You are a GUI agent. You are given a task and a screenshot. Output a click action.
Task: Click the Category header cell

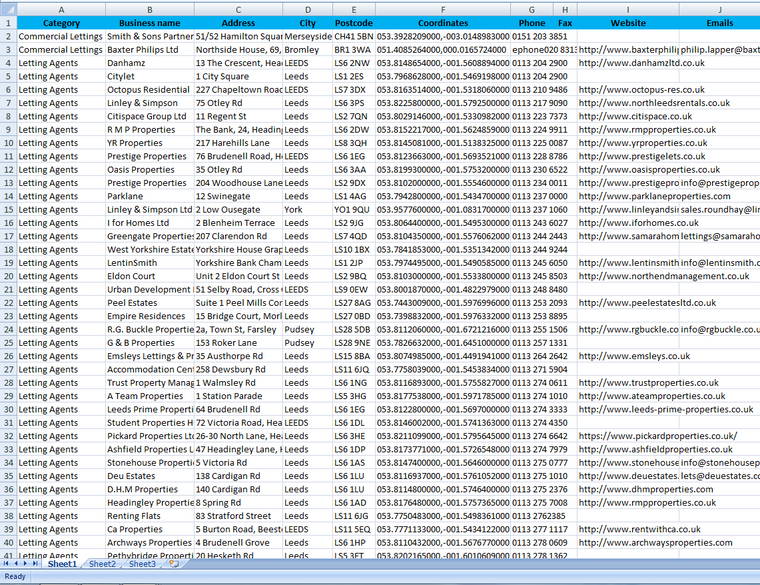61,23
